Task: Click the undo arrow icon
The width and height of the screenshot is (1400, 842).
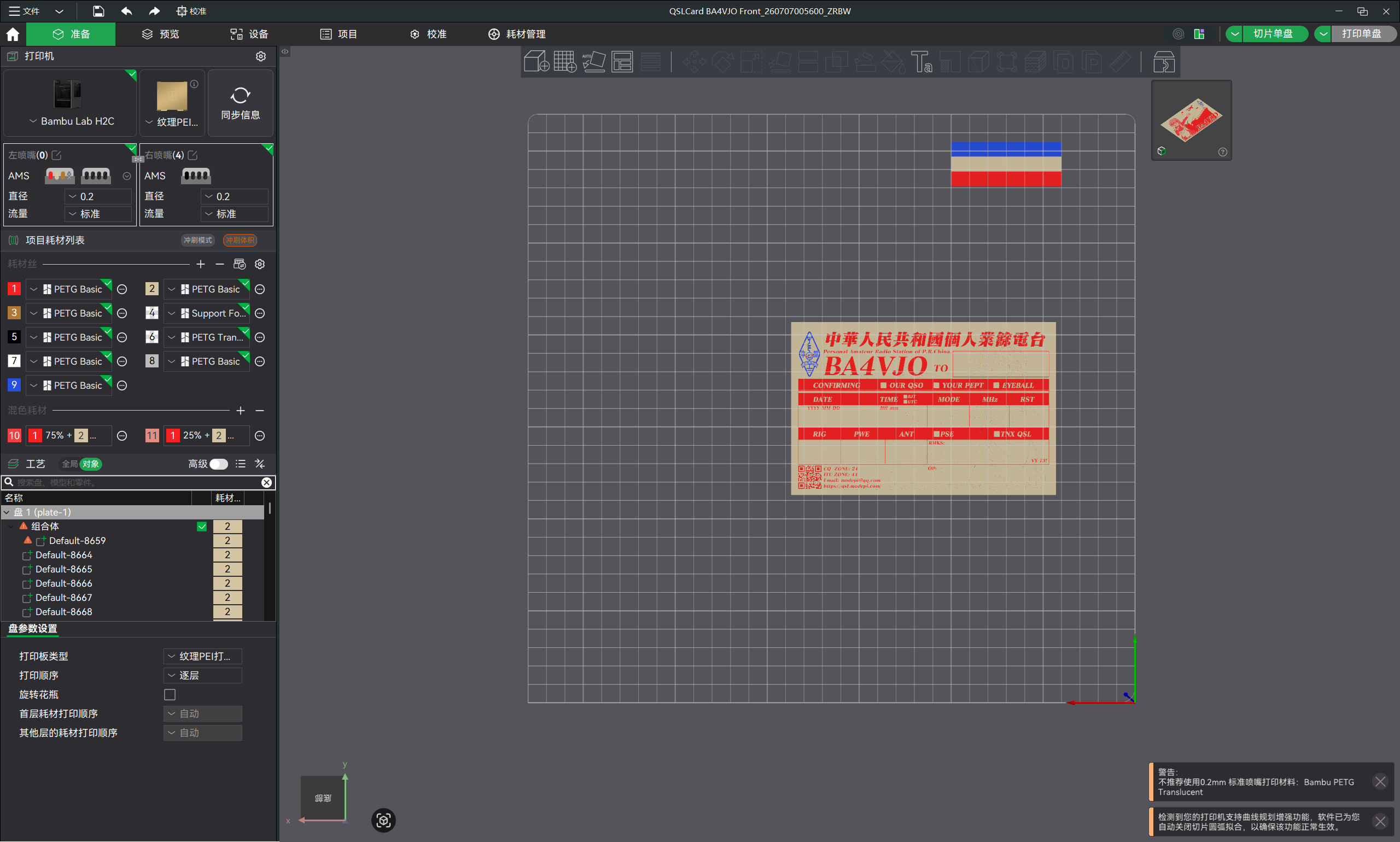Action: click(126, 11)
